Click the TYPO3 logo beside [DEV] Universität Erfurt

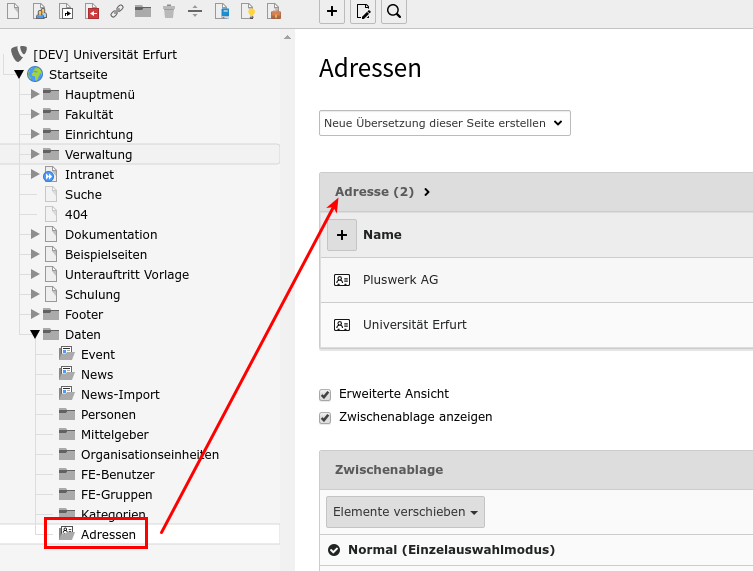tap(19, 54)
